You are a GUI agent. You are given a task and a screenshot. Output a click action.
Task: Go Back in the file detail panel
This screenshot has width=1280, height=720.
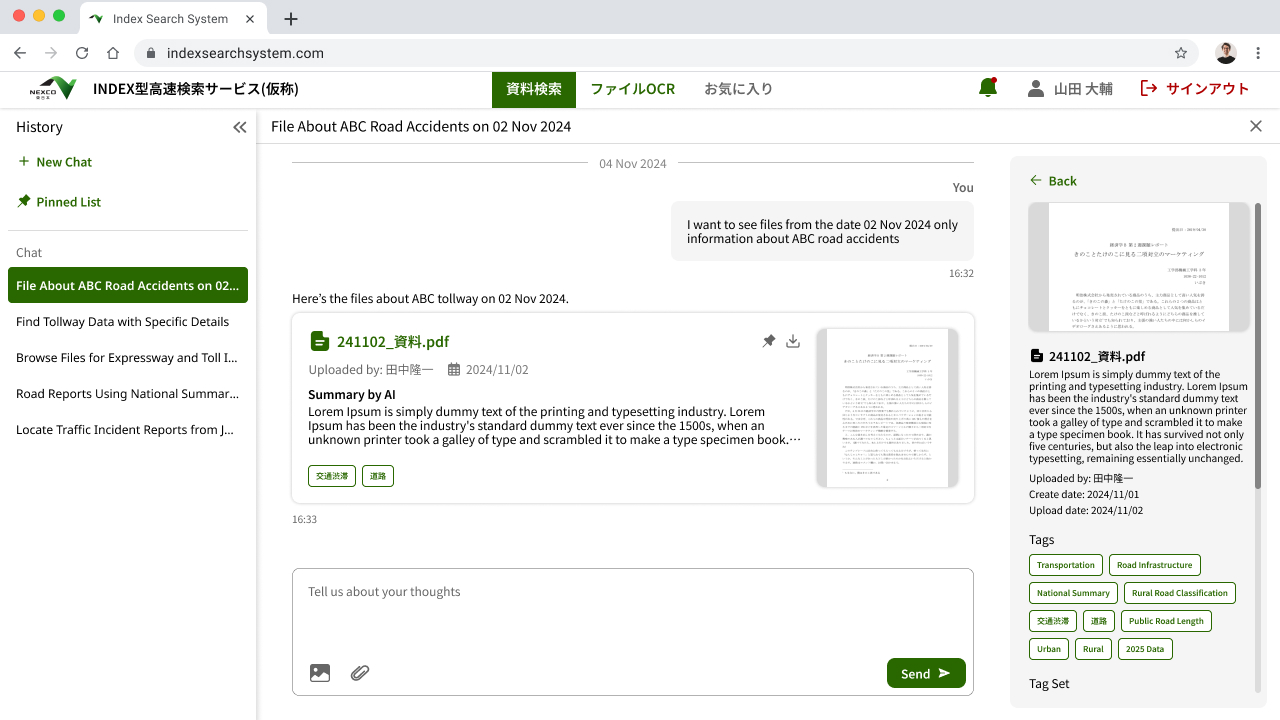point(1053,181)
